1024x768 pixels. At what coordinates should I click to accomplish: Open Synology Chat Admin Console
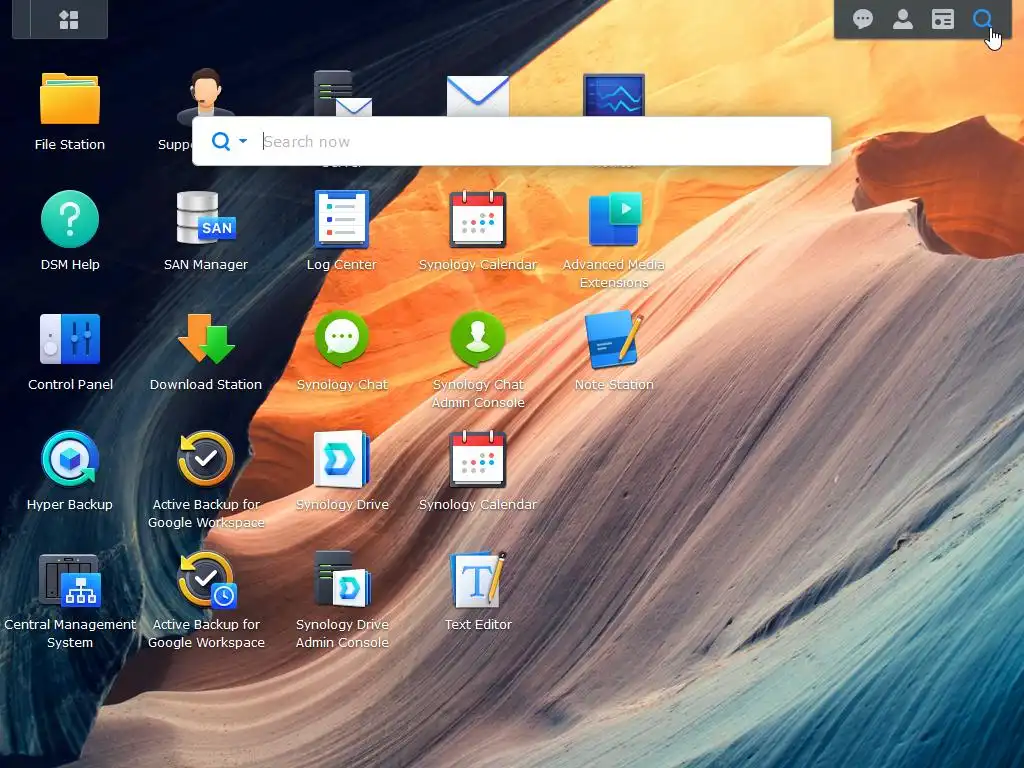click(477, 338)
